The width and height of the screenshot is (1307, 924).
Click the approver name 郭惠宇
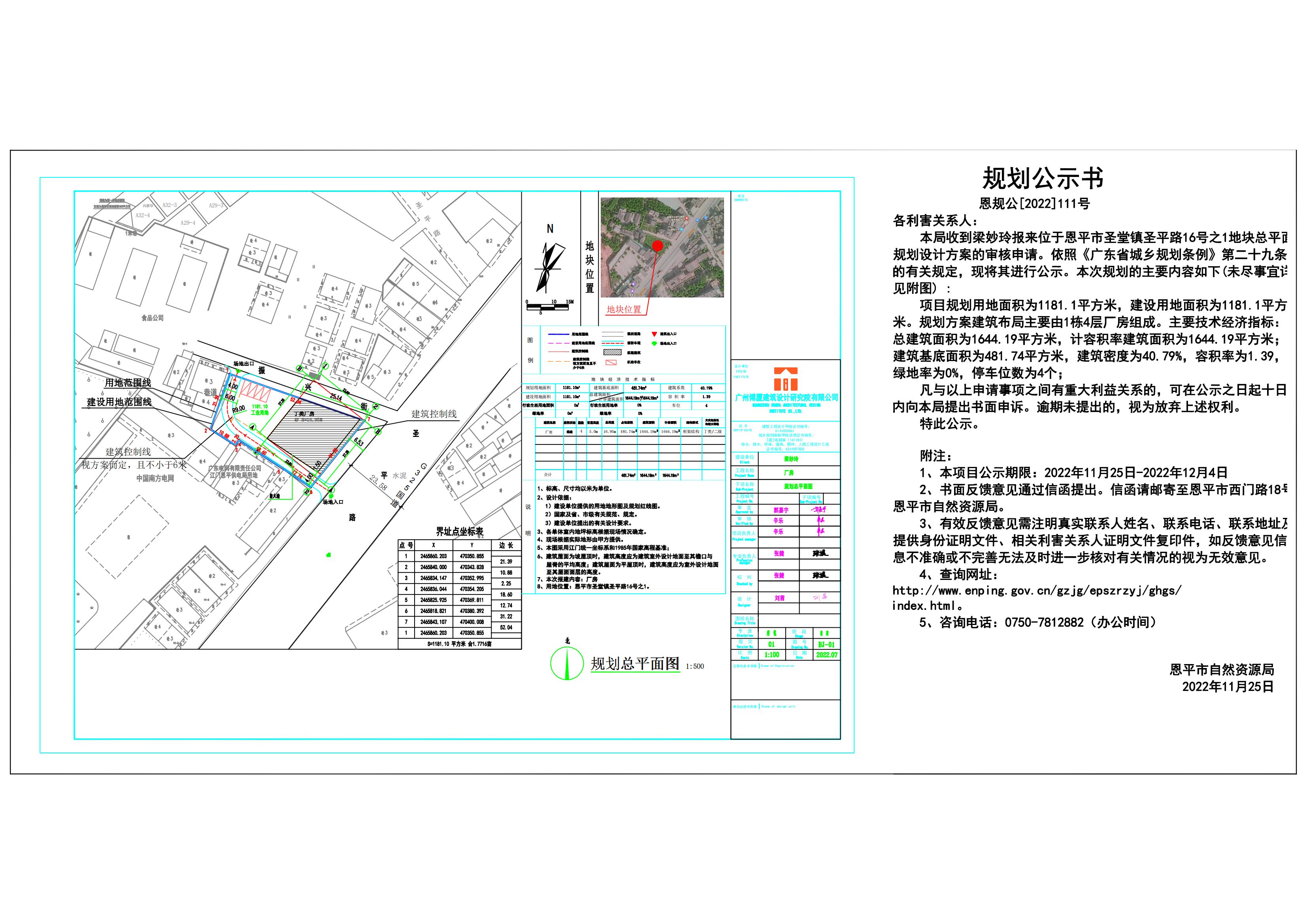[781, 510]
